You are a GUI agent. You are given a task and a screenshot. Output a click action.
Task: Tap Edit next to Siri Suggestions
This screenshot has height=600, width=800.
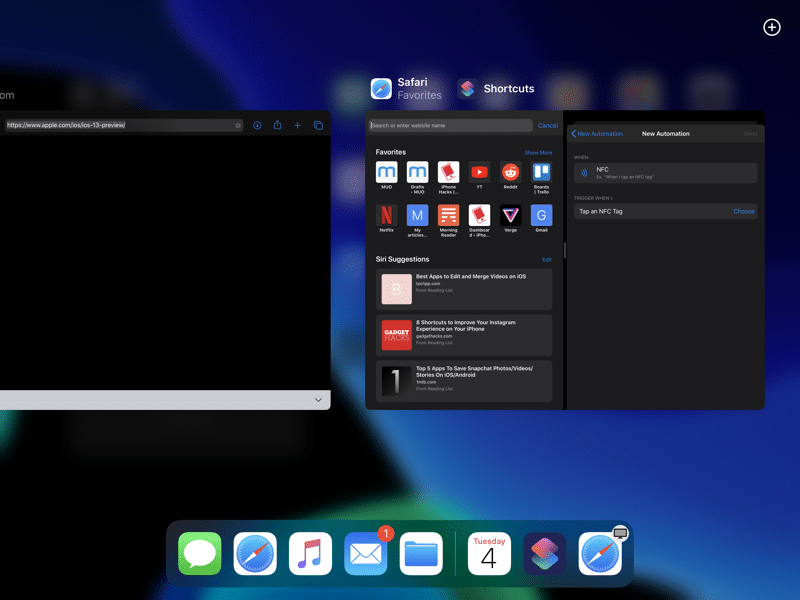546,259
